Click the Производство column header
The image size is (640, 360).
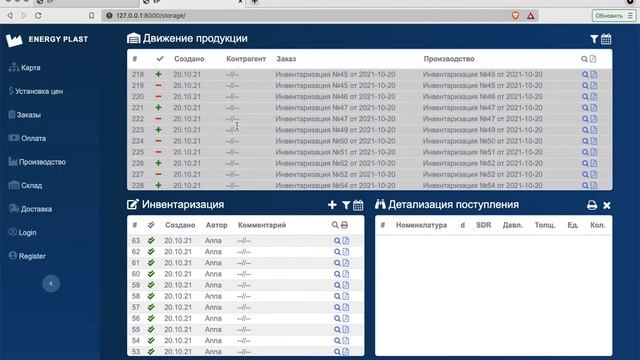pyautogui.click(x=449, y=59)
